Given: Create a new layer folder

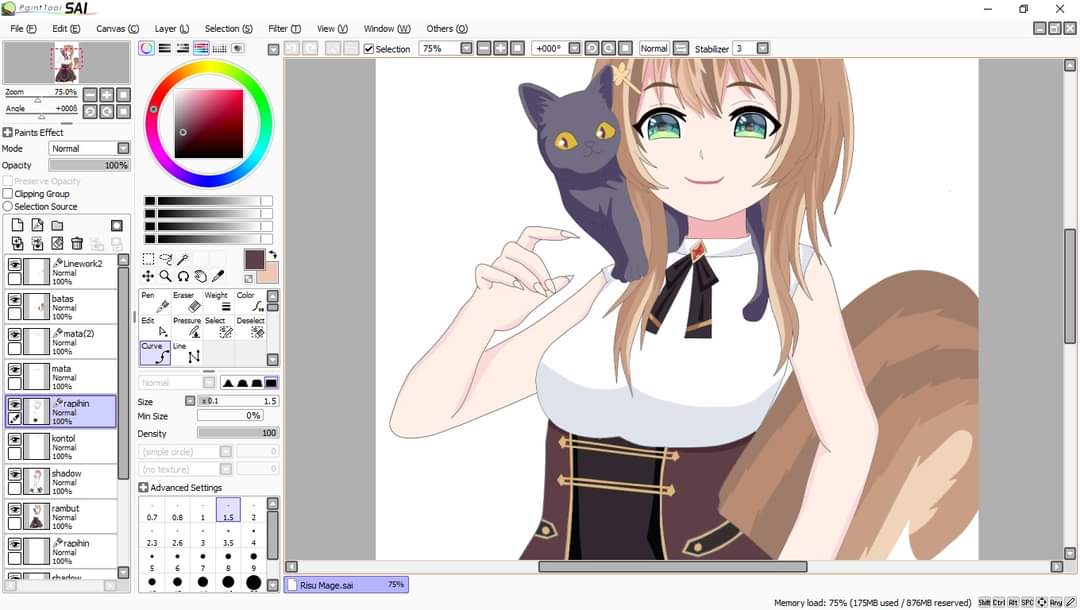Looking at the screenshot, I should [x=57, y=225].
